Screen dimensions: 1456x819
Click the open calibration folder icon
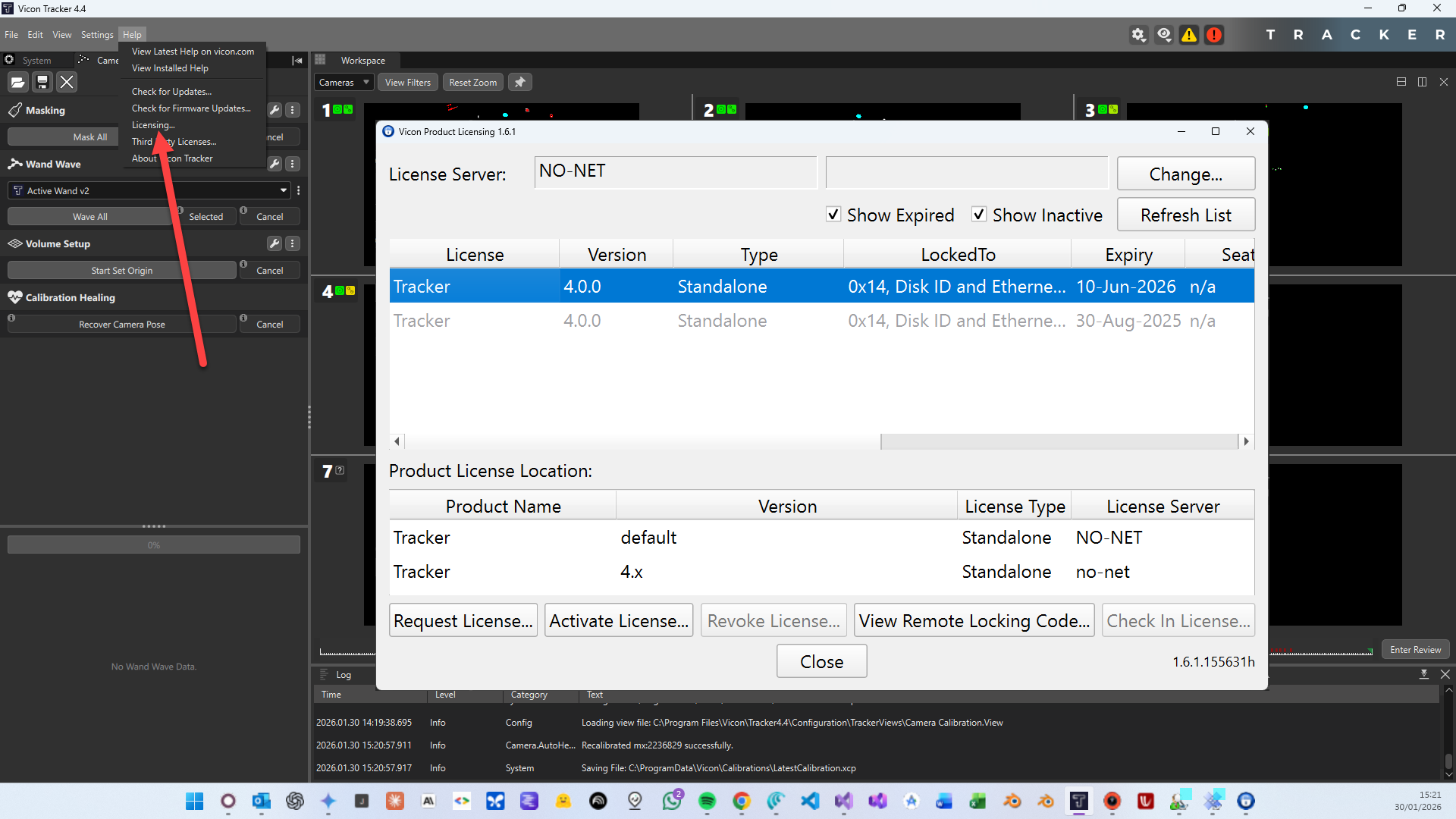point(18,82)
